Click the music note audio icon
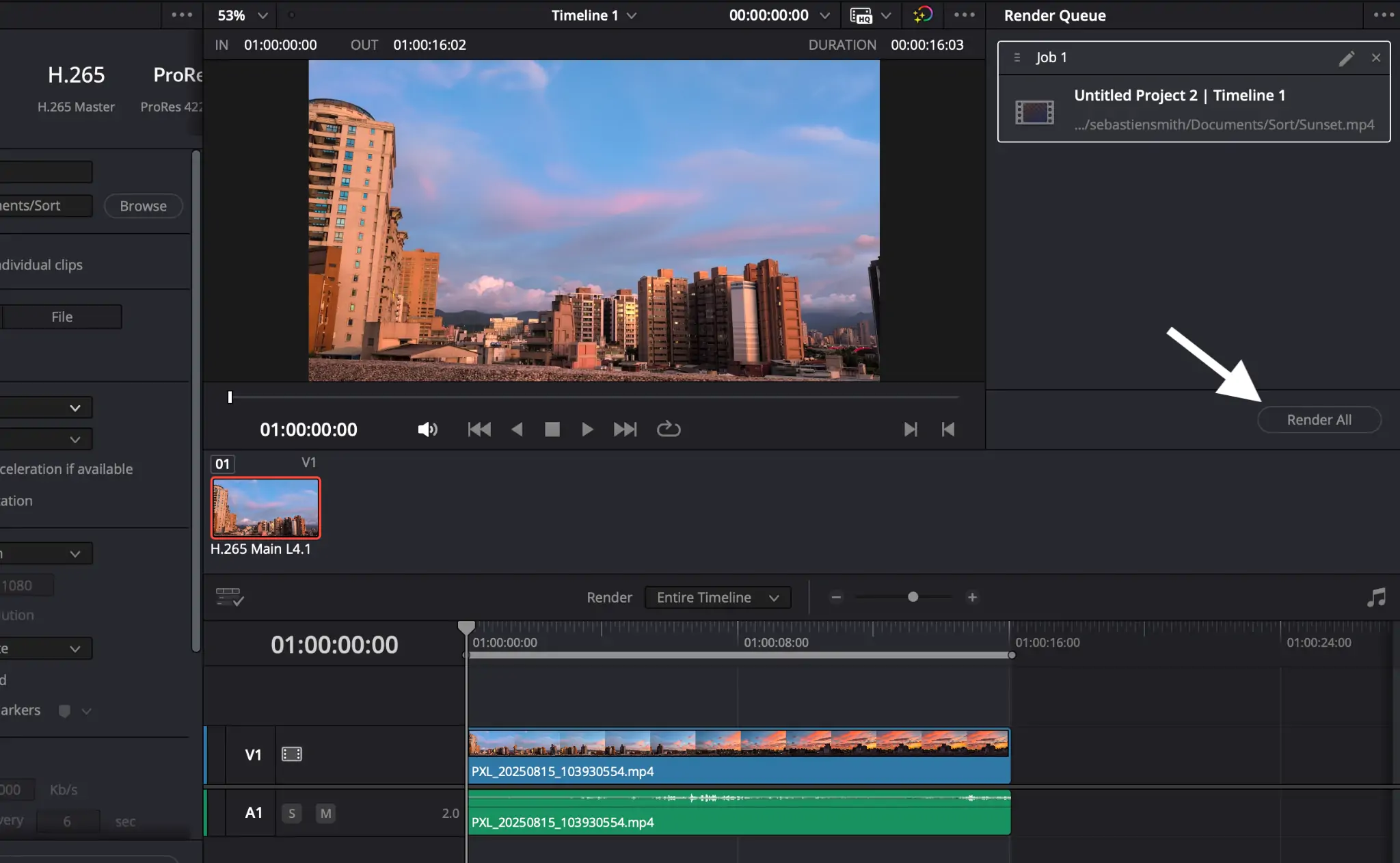 point(1376,598)
